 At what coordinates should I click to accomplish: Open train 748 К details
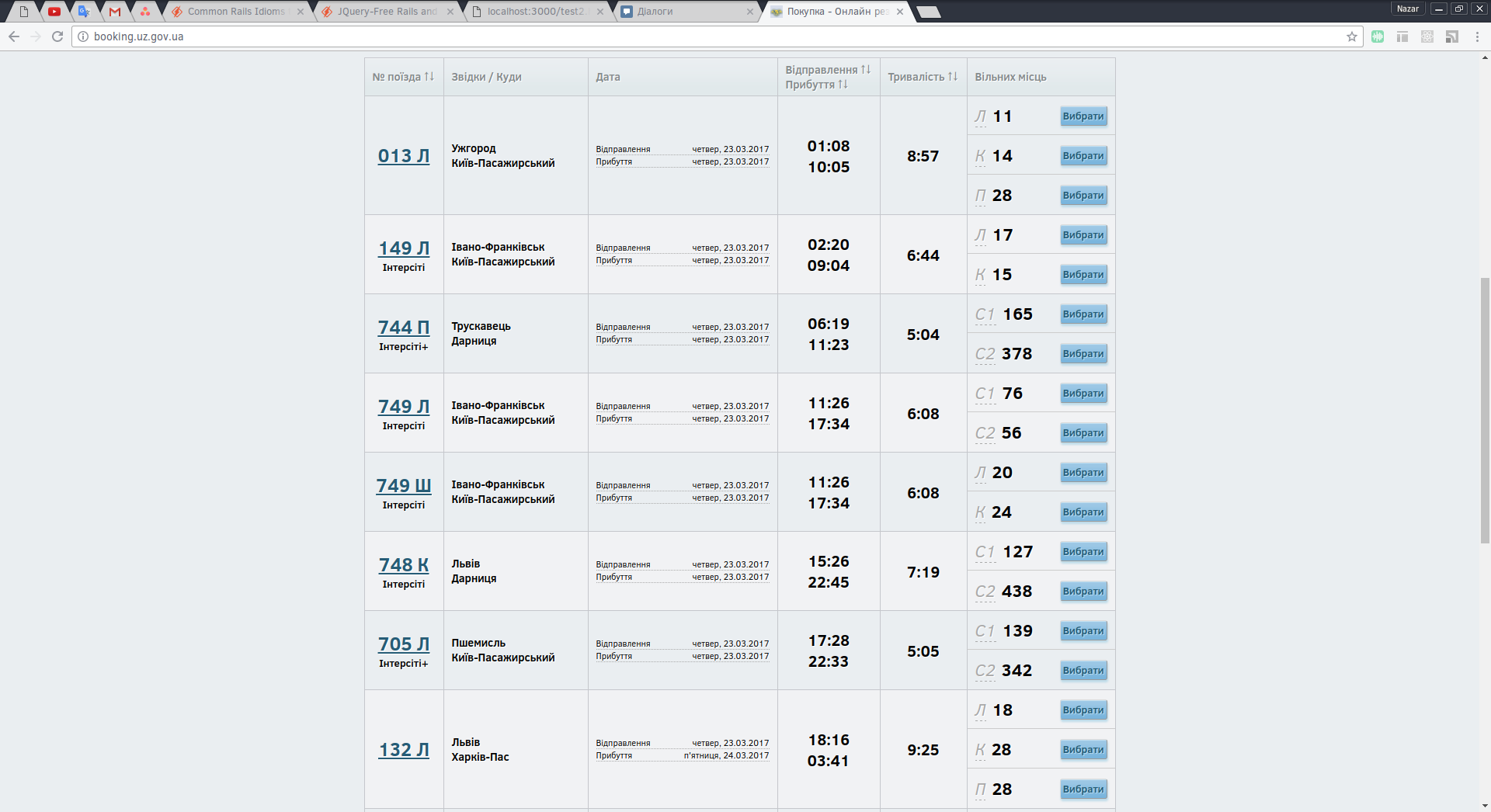(x=404, y=564)
